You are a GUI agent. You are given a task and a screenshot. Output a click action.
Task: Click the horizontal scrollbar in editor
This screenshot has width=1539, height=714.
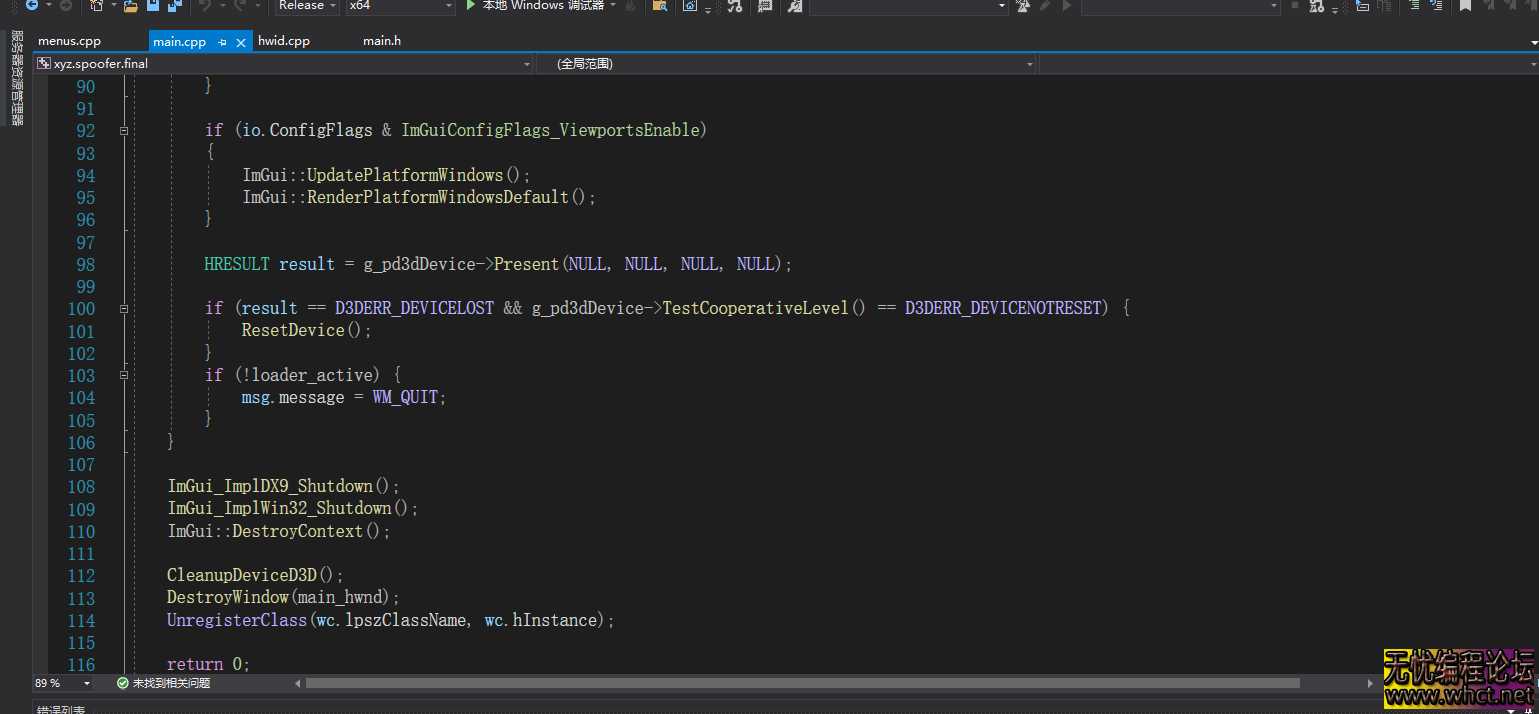coord(802,683)
